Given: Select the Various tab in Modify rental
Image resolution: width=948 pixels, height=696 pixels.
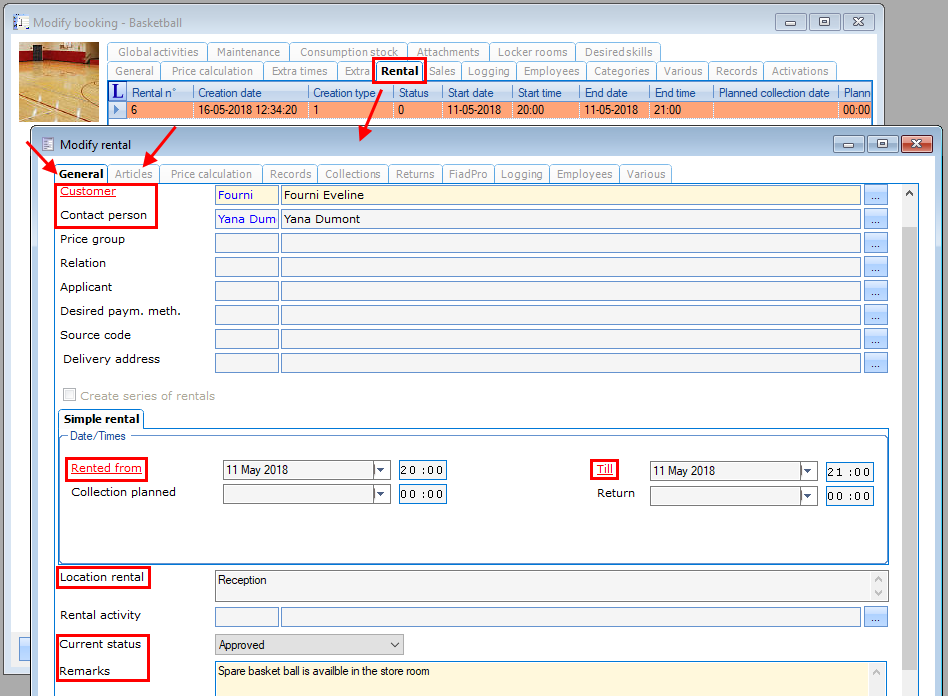Looking at the screenshot, I should [646, 174].
